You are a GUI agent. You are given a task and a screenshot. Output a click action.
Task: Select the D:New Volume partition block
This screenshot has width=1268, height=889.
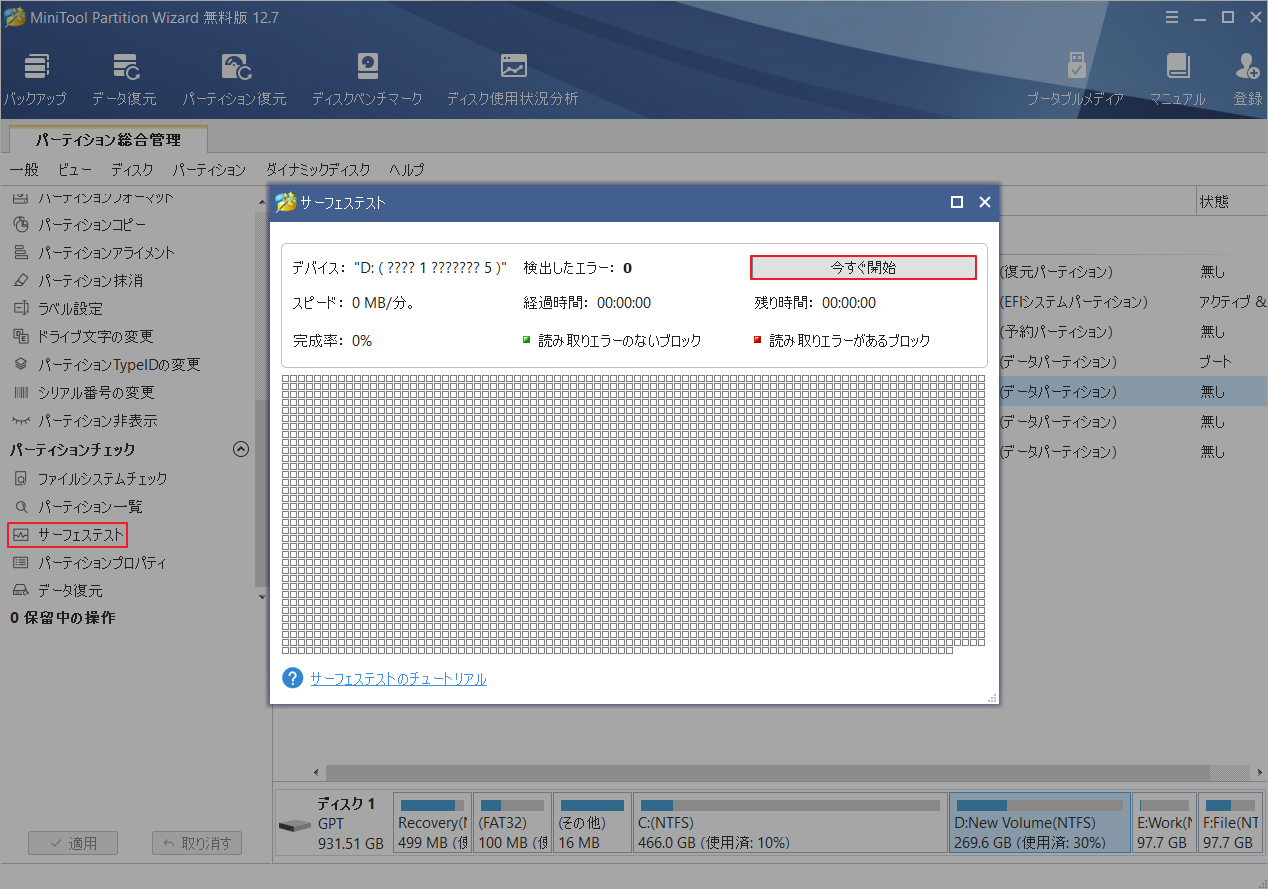(1039, 822)
